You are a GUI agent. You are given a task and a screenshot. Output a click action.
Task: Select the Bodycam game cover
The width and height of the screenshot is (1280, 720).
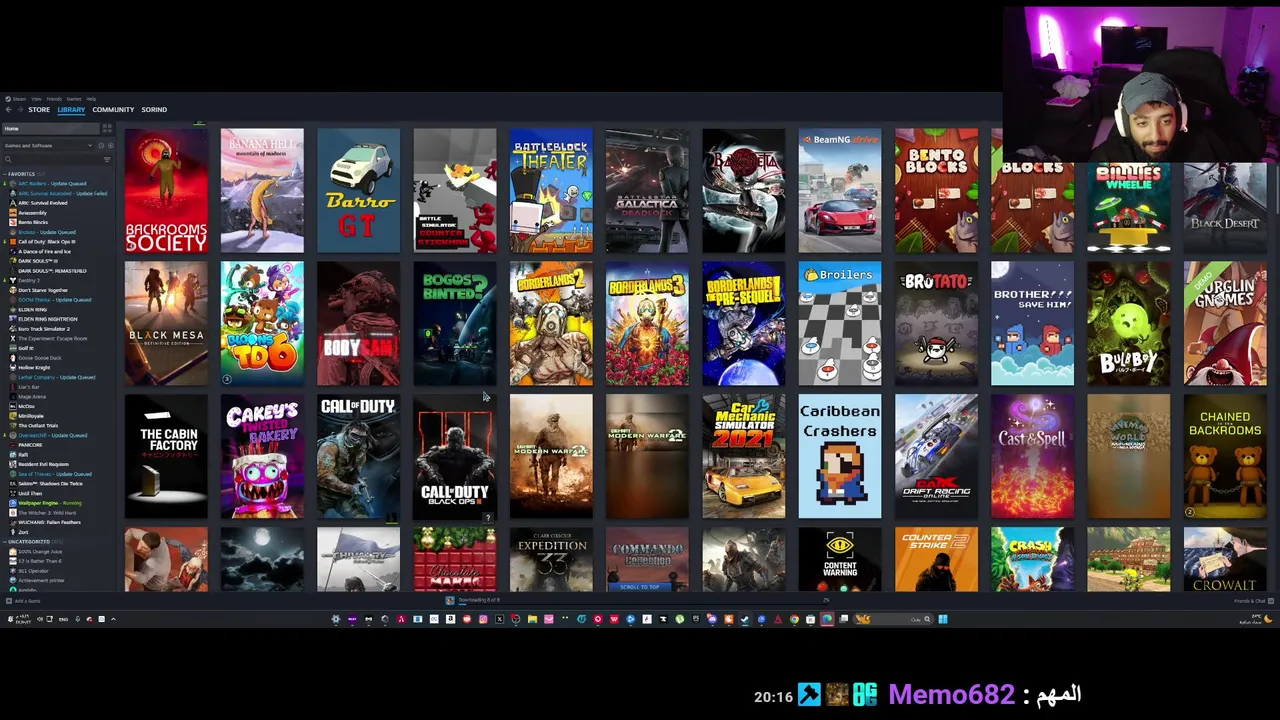point(358,323)
